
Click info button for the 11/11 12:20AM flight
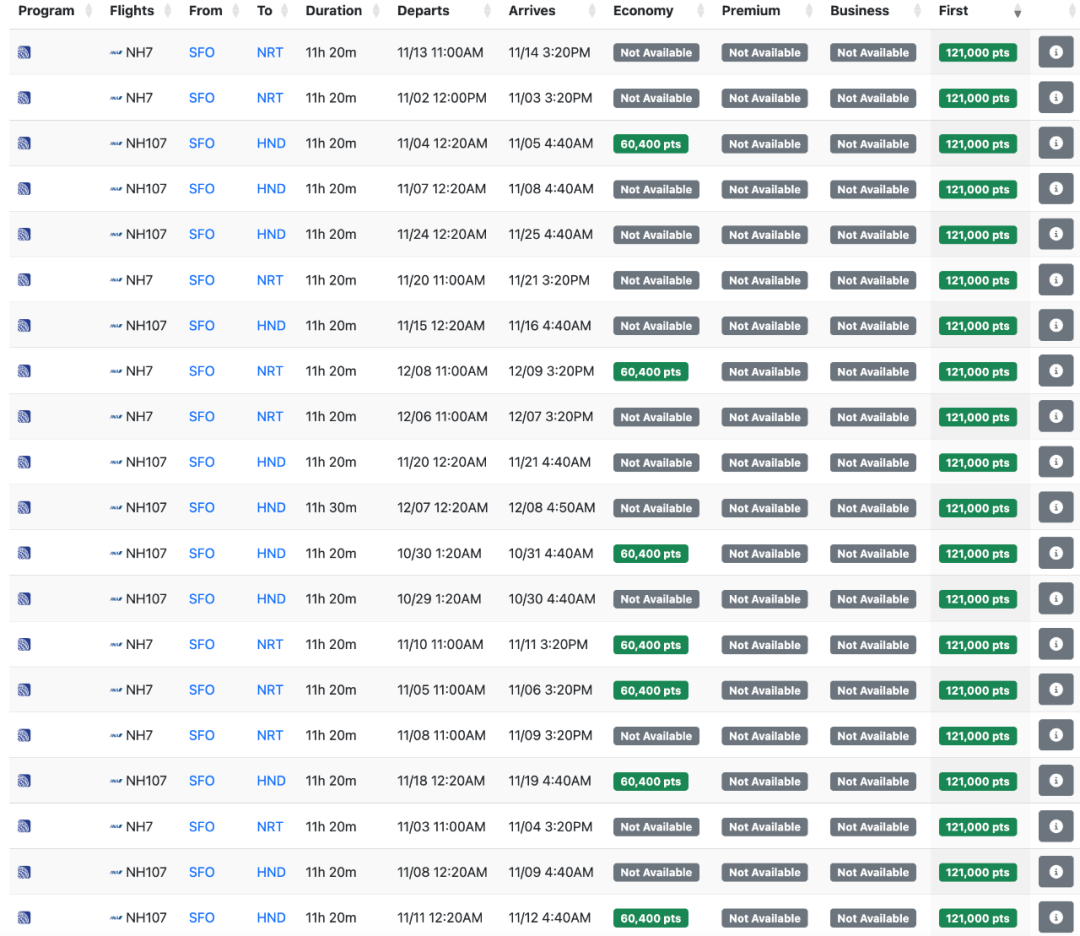1055,917
